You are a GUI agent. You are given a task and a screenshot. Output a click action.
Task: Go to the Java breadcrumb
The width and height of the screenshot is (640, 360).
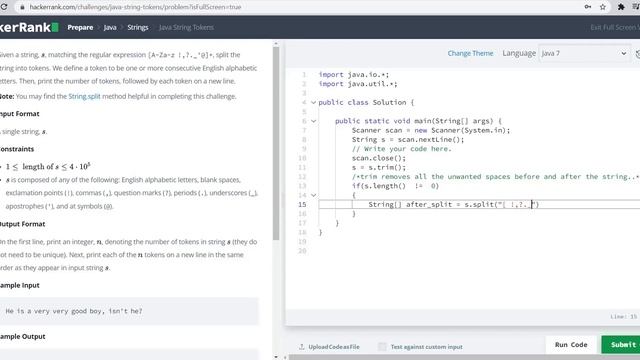coord(110,27)
